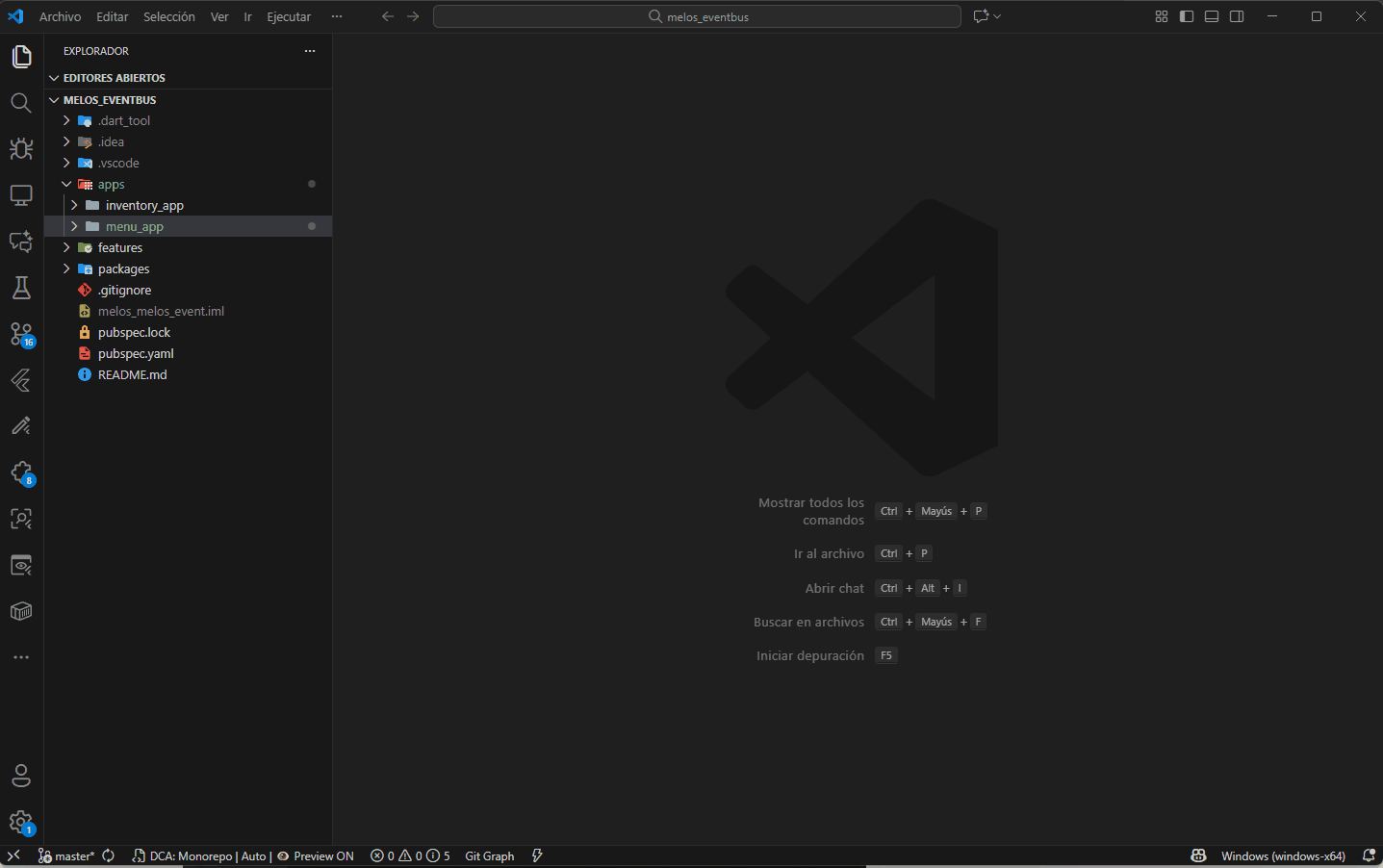Open README.md file
1383x868 pixels.
pos(188,375)
